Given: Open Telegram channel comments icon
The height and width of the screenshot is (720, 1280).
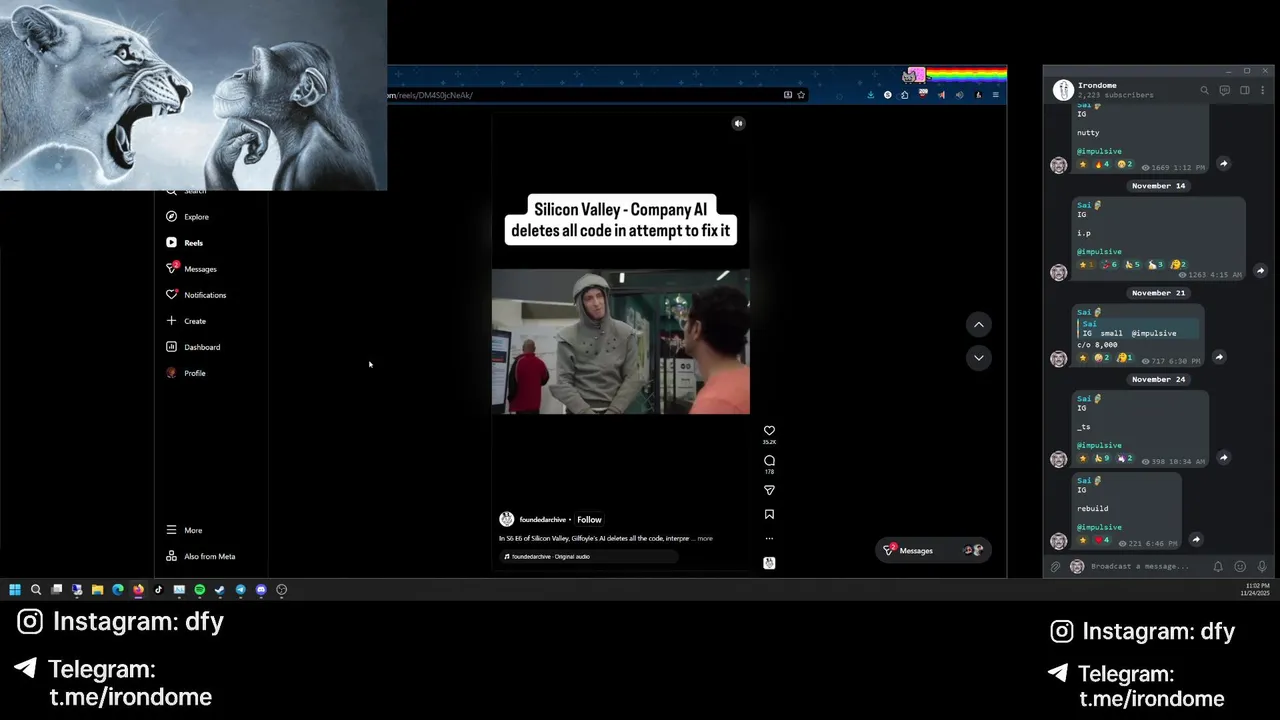Looking at the screenshot, I should (1224, 90).
